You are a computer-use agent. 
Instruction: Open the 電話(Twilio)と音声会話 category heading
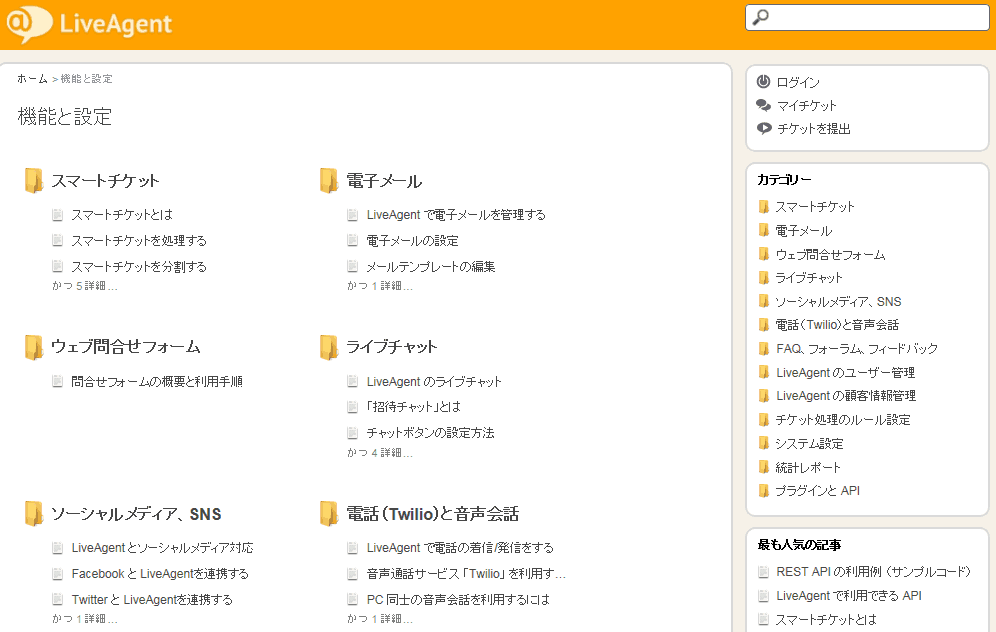(433, 514)
